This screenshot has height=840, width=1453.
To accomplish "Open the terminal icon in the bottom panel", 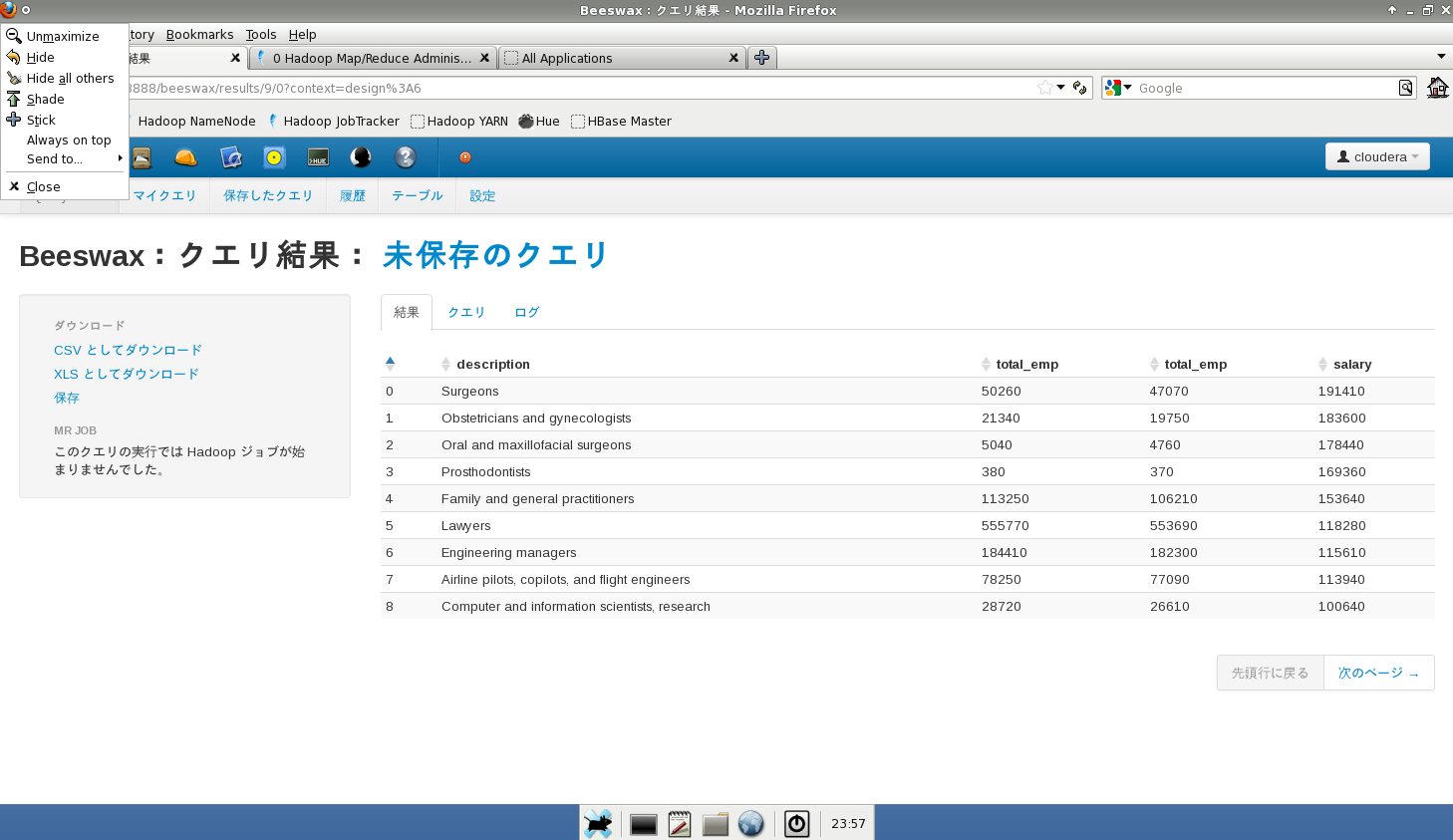I will pyautogui.click(x=644, y=824).
